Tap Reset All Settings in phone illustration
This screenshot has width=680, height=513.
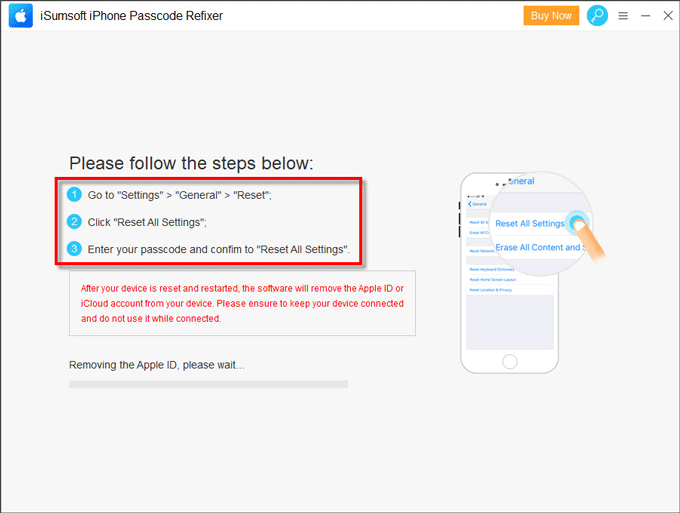[x=530, y=223]
